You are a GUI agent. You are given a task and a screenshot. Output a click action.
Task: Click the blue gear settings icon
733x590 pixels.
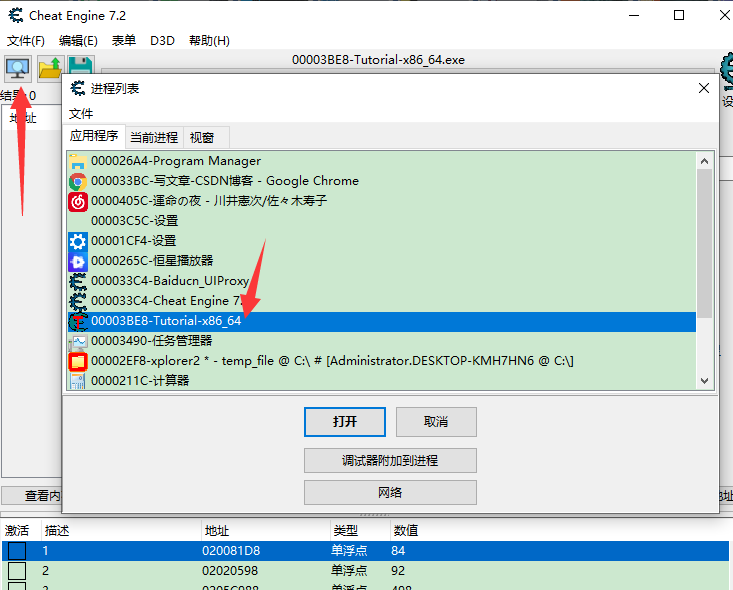tap(78, 241)
